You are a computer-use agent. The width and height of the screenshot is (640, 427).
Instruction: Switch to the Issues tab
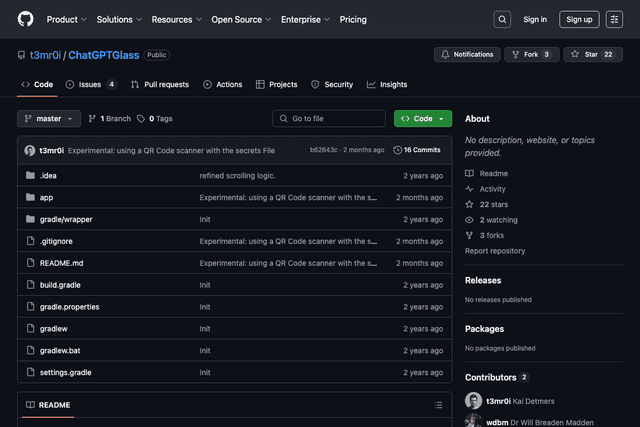coord(91,85)
